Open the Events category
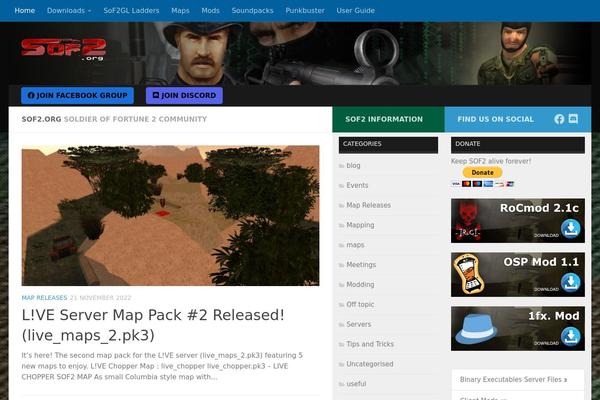The image size is (600, 400). pyautogui.click(x=357, y=186)
